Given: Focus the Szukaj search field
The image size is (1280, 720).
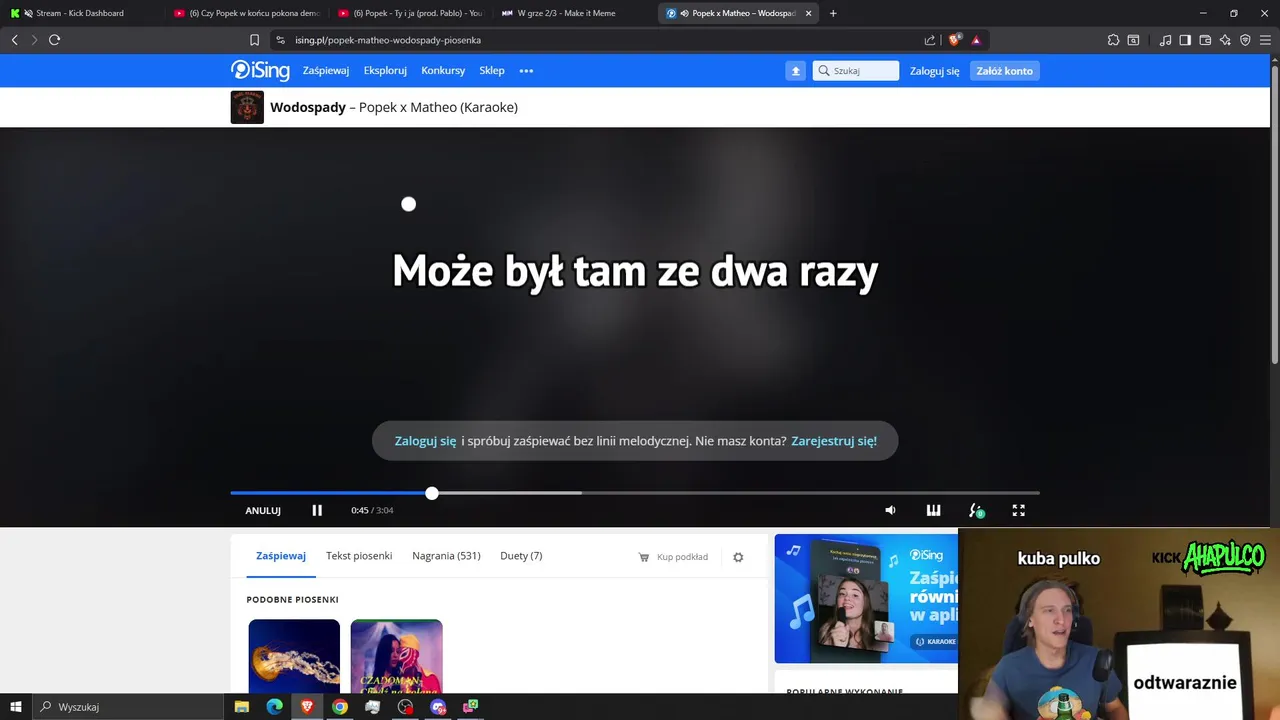Looking at the screenshot, I should coord(855,71).
